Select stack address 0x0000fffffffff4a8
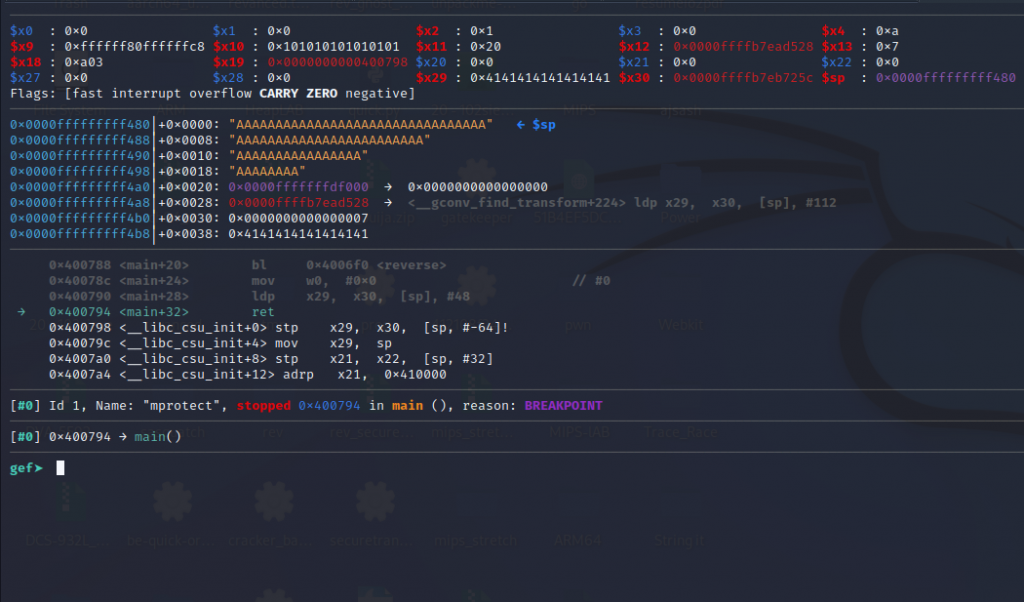 point(80,202)
